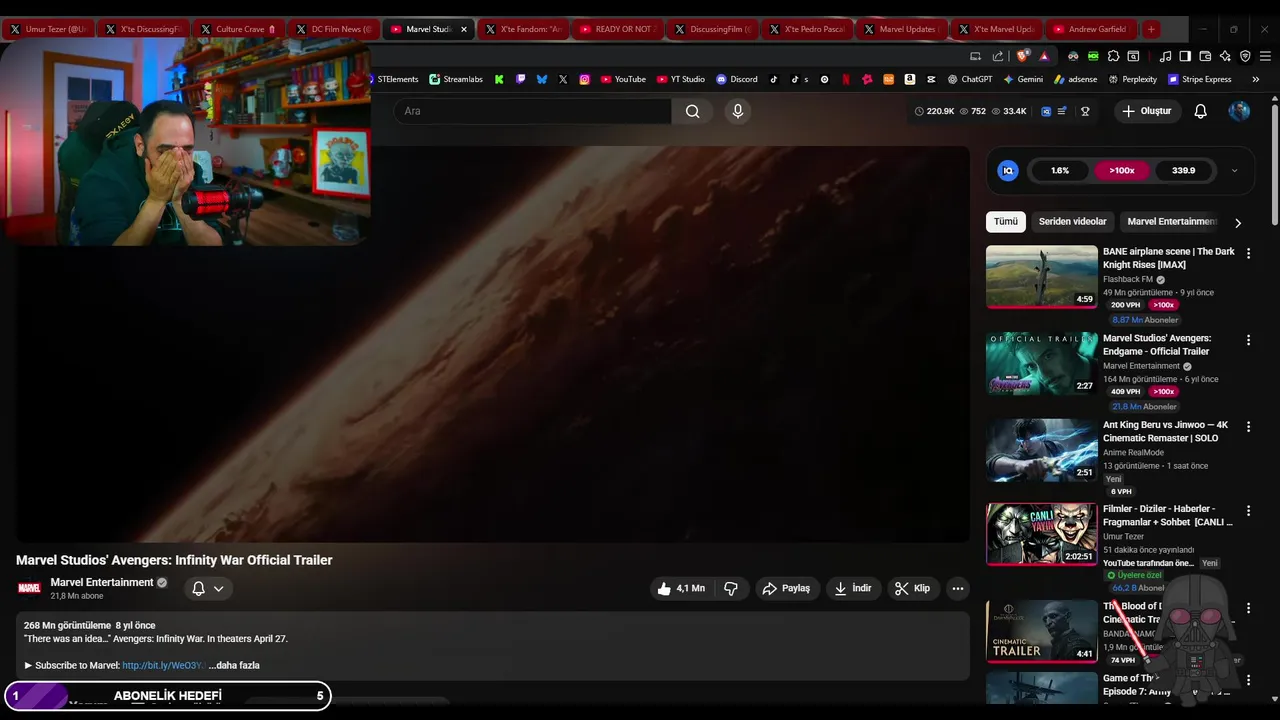Switch to Marvel Updates tab

(901, 29)
